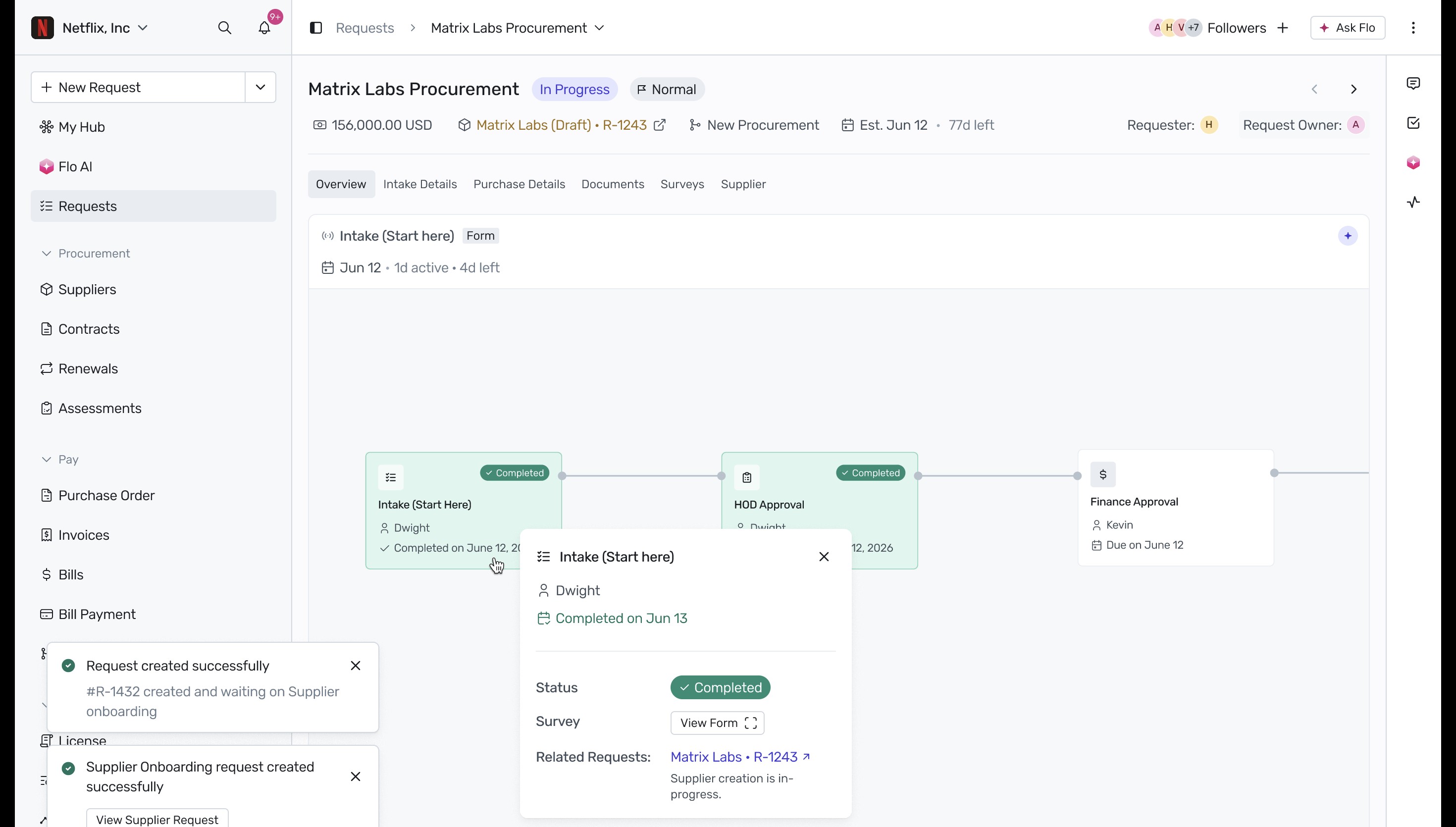Image resolution: width=1456 pixels, height=827 pixels.
Task: Click the HOD Approval clipboard icon
Action: click(x=747, y=477)
